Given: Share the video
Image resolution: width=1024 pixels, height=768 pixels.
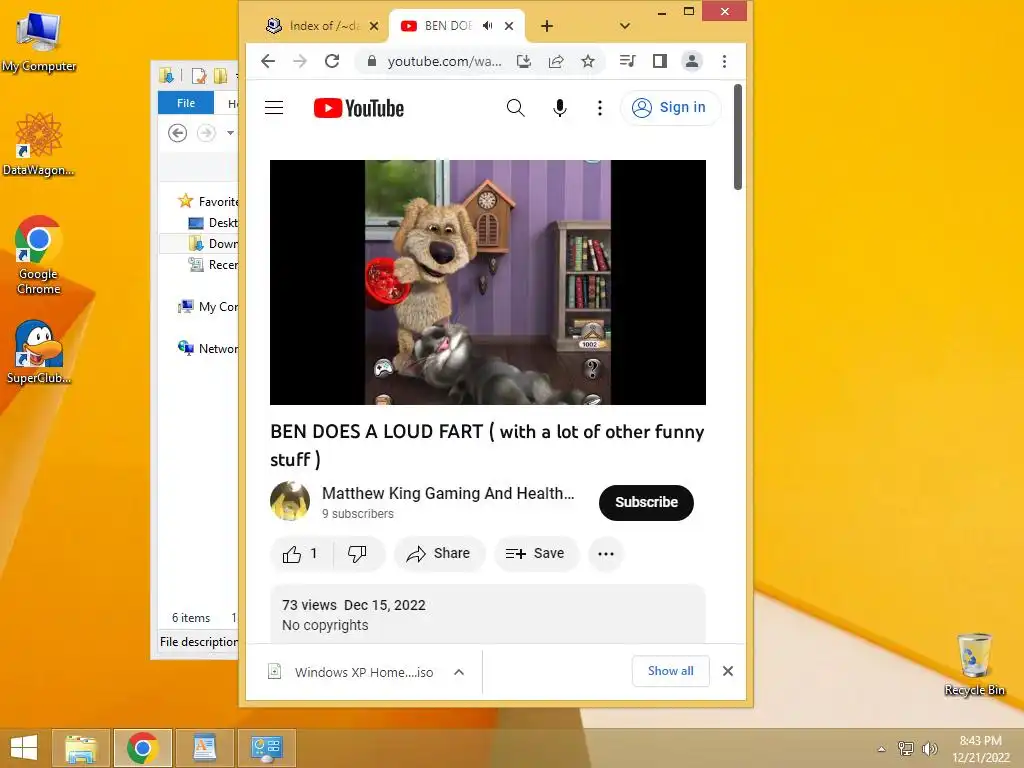Looking at the screenshot, I should pyautogui.click(x=439, y=554).
